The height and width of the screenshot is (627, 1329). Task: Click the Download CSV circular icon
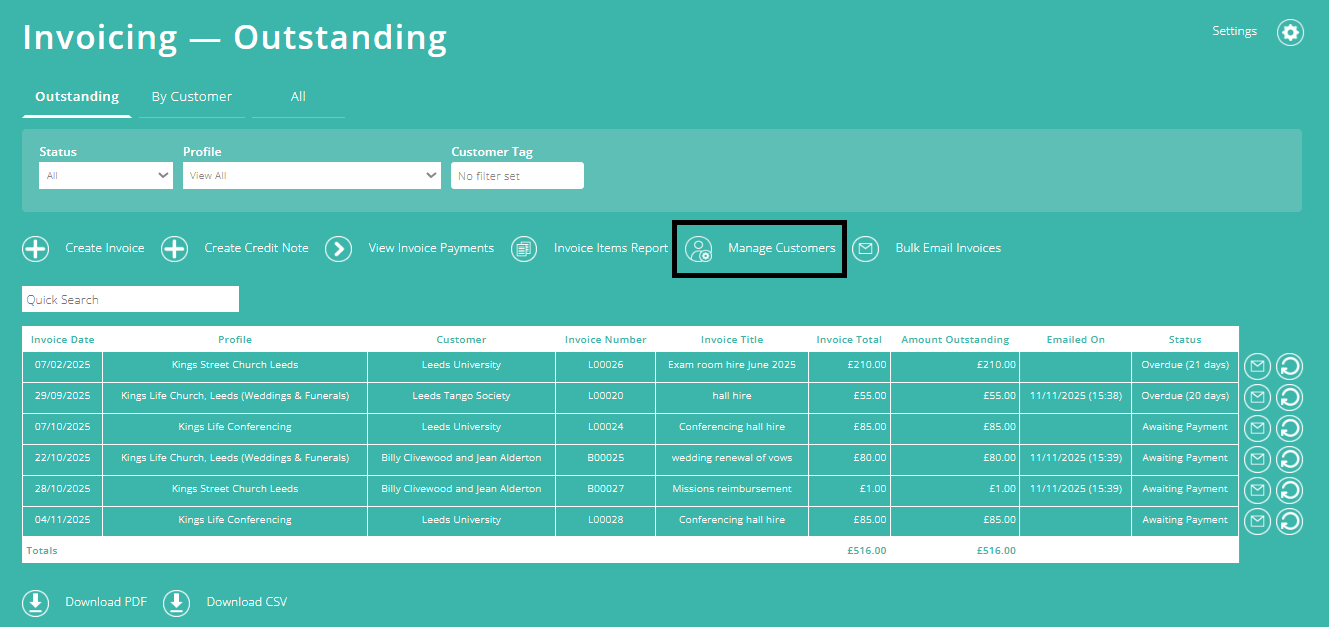(176, 603)
